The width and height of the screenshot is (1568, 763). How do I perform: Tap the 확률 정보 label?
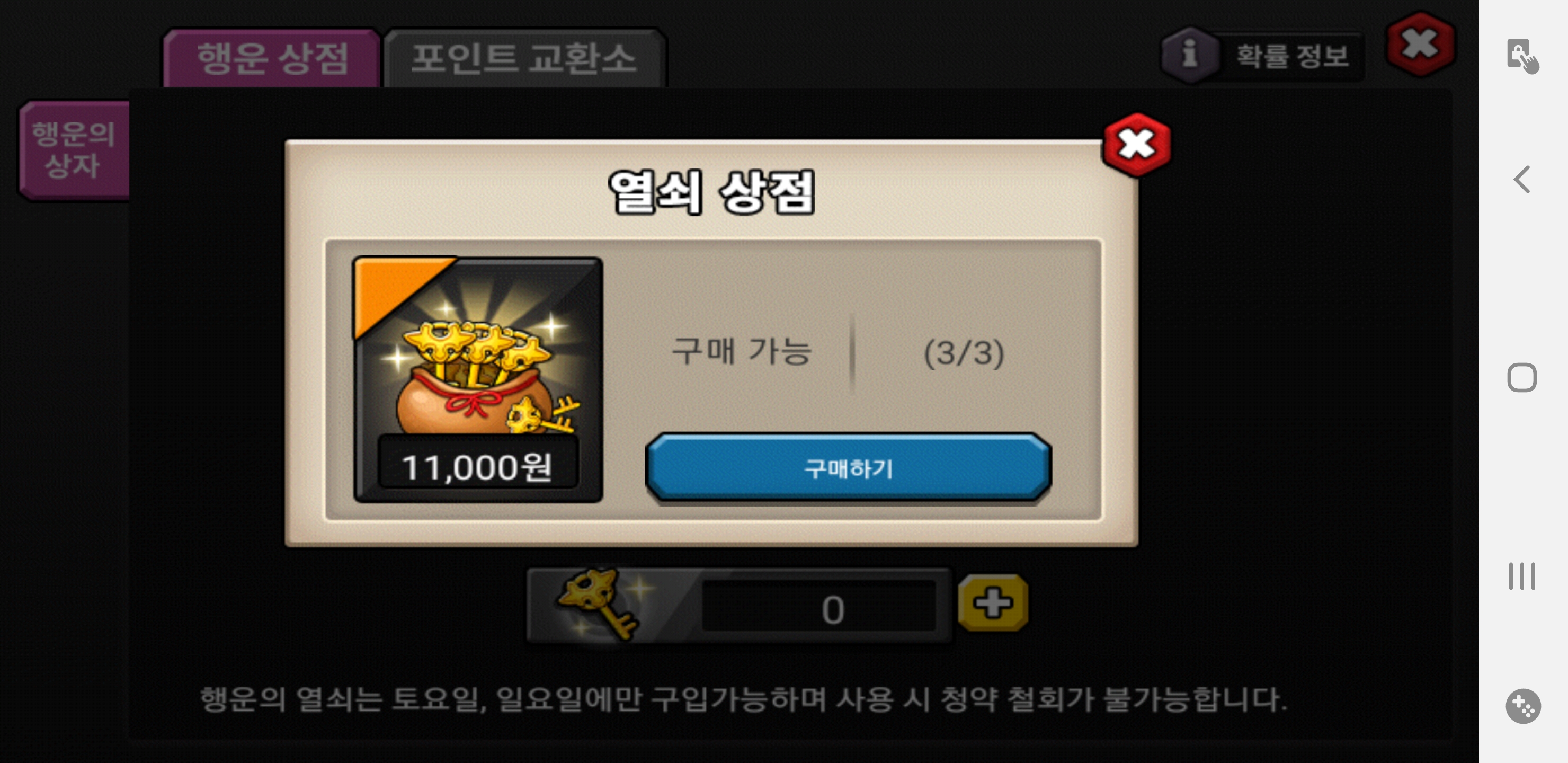point(1291,56)
